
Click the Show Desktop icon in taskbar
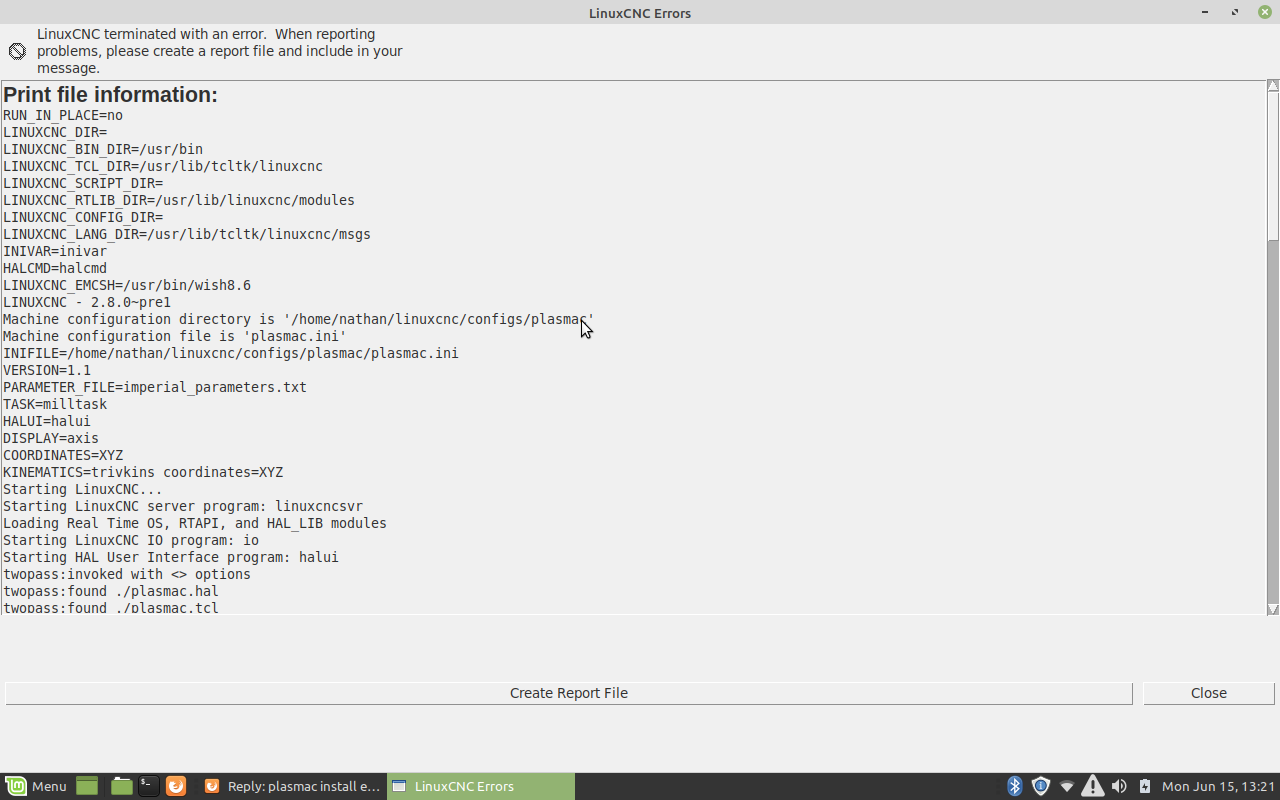pyautogui.click(x=87, y=786)
